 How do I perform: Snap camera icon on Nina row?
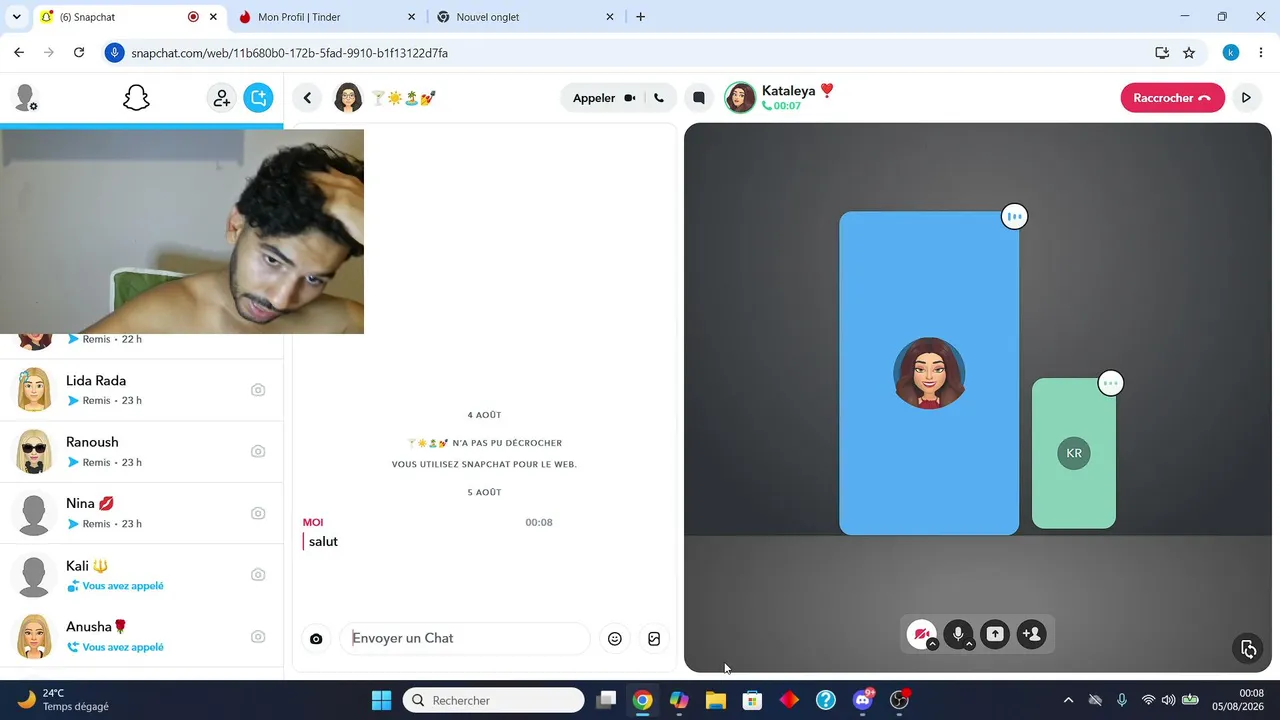258,513
